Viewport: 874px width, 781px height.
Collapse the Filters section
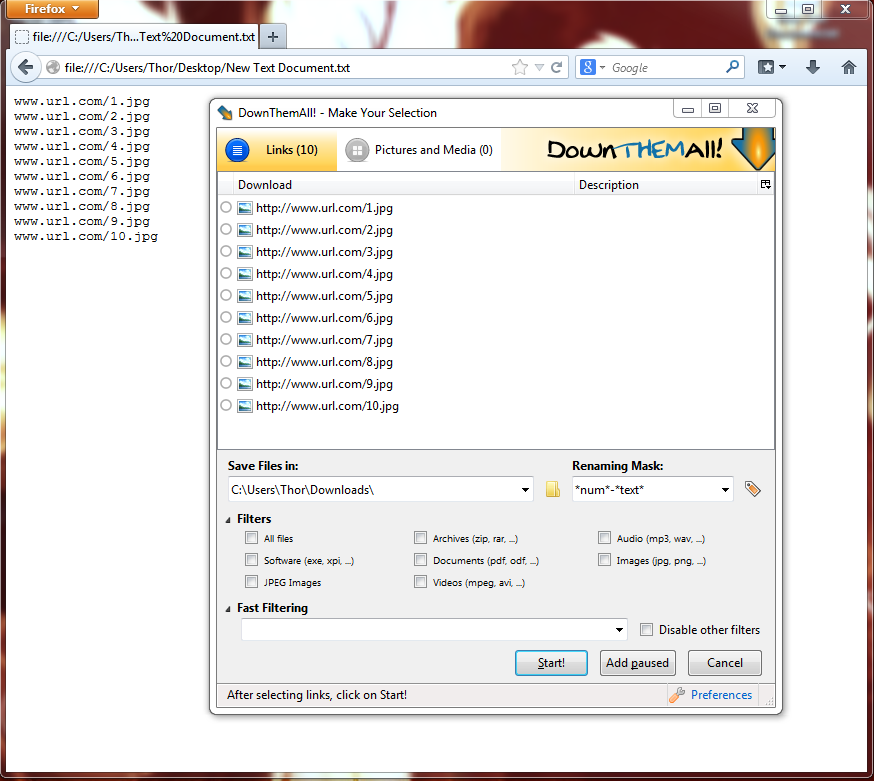click(x=228, y=520)
